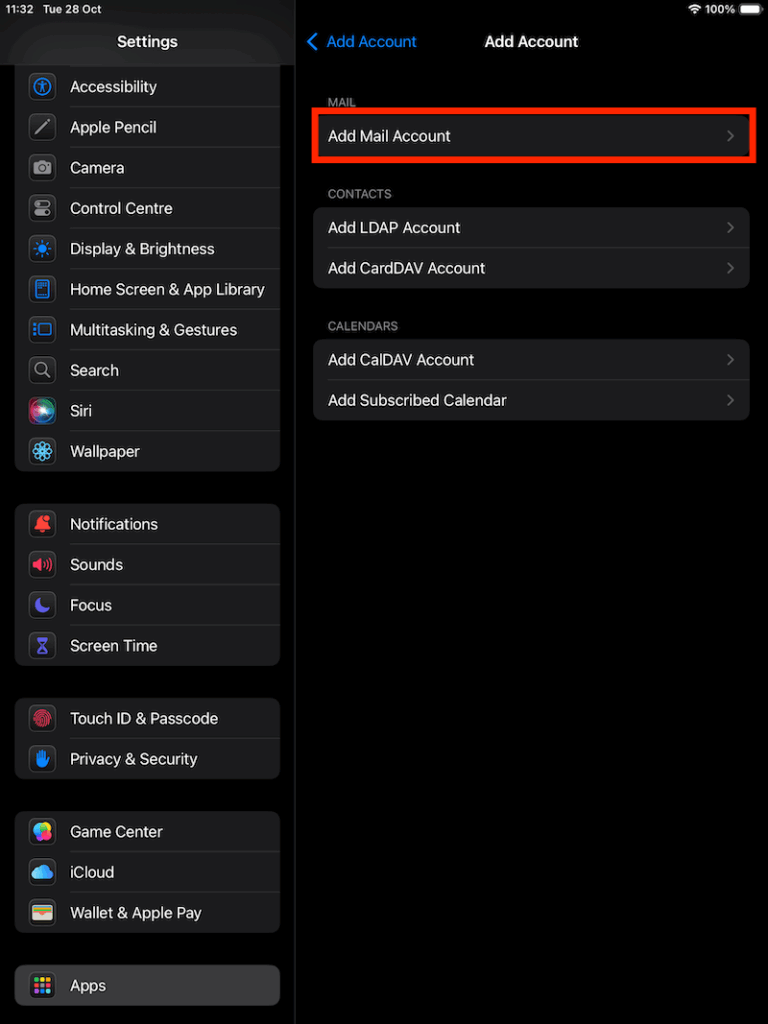
Task: Tap the battery indicator in status bar
Action: pos(750,9)
